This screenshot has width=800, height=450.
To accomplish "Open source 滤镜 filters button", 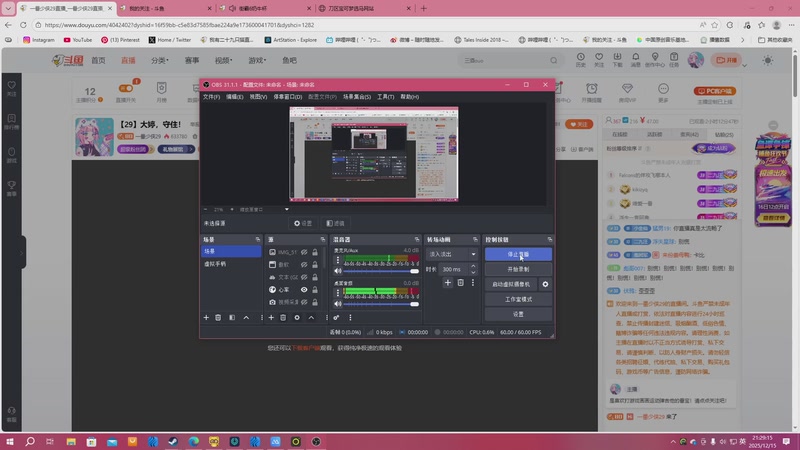I will pos(335,223).
